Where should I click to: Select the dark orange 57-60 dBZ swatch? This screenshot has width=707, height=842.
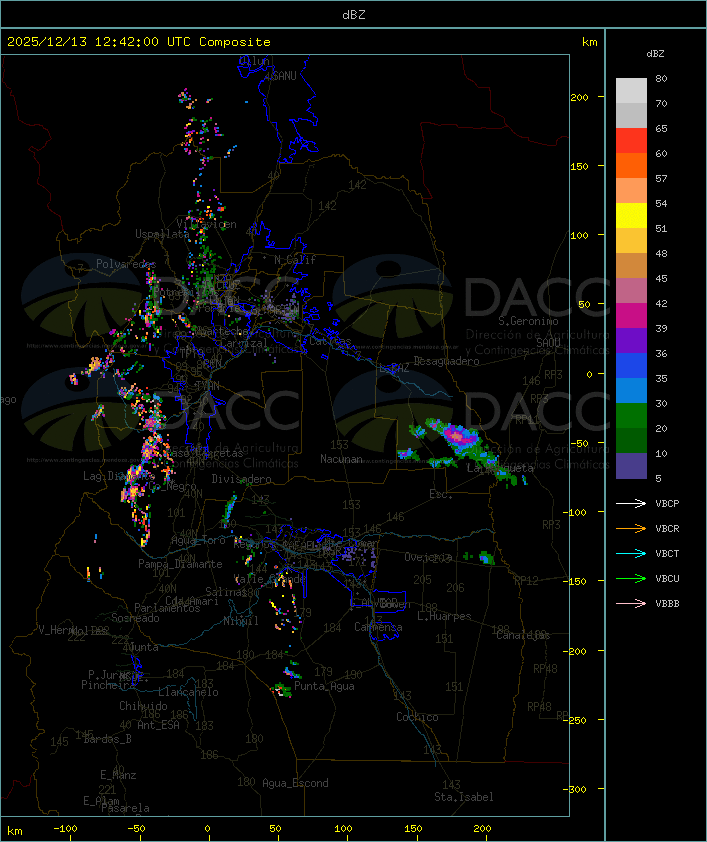pyautogui.click(x=631, y=165)
